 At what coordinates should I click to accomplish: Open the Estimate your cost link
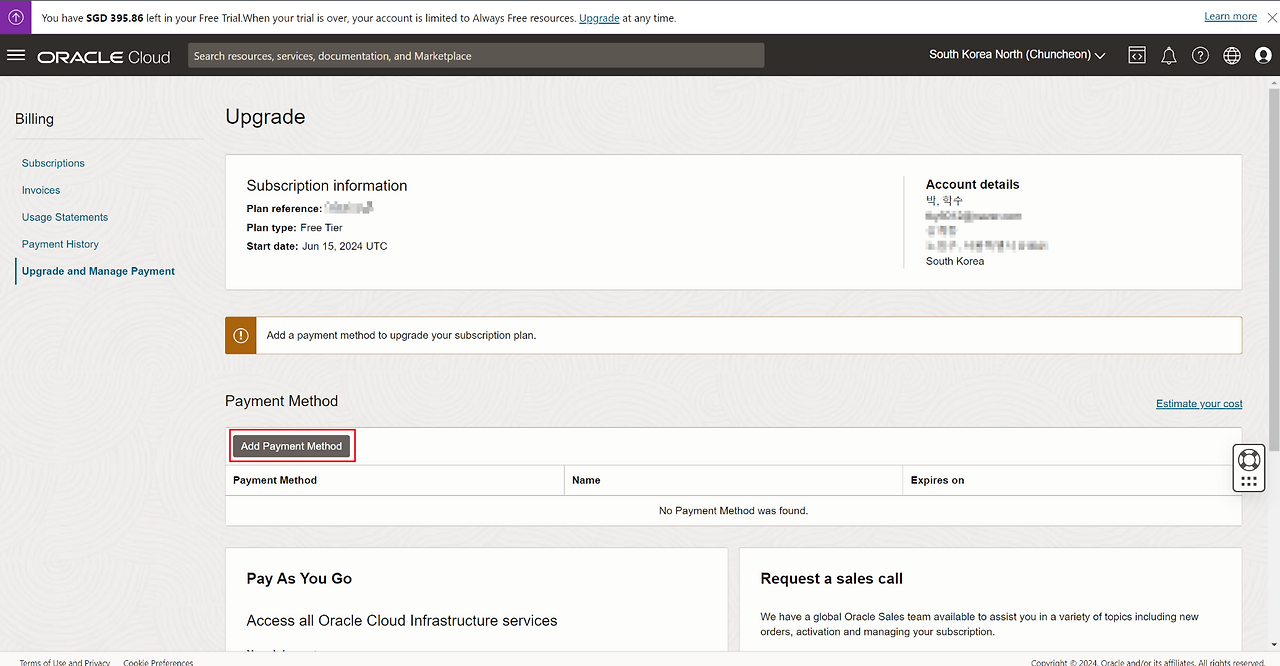[1199, 404]
